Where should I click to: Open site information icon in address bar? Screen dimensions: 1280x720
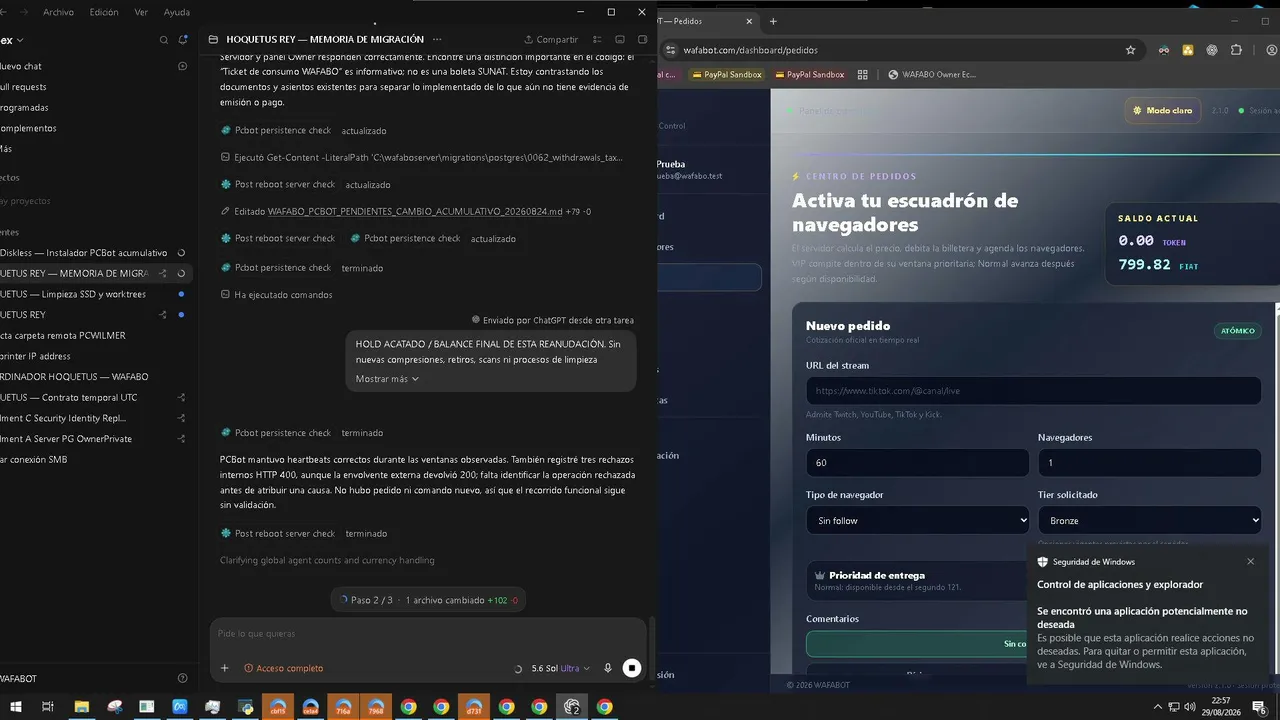pos(671,50)
